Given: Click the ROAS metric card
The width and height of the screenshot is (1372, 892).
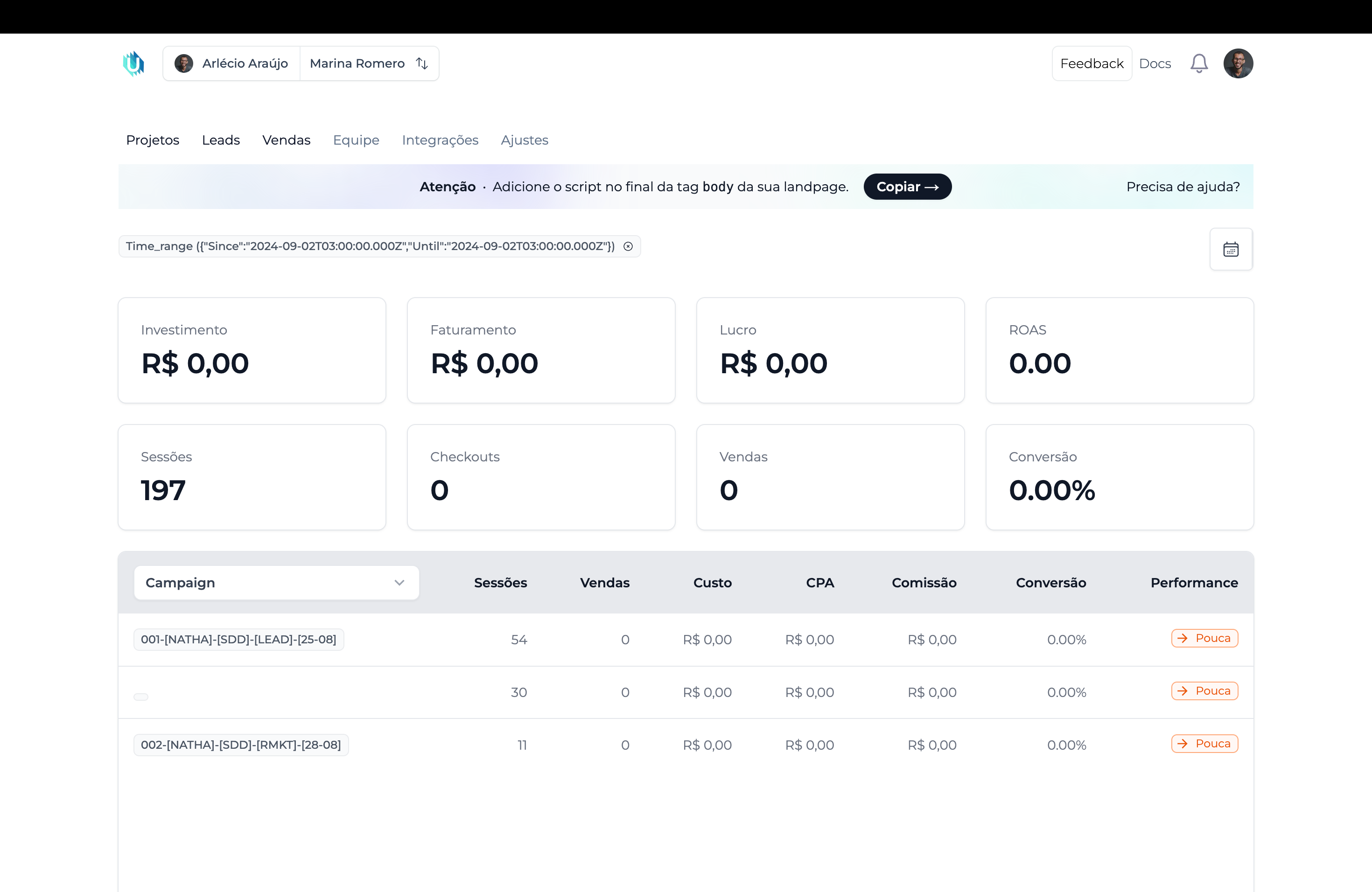Looking at the screenshot, I should (x=1120, y=350).
